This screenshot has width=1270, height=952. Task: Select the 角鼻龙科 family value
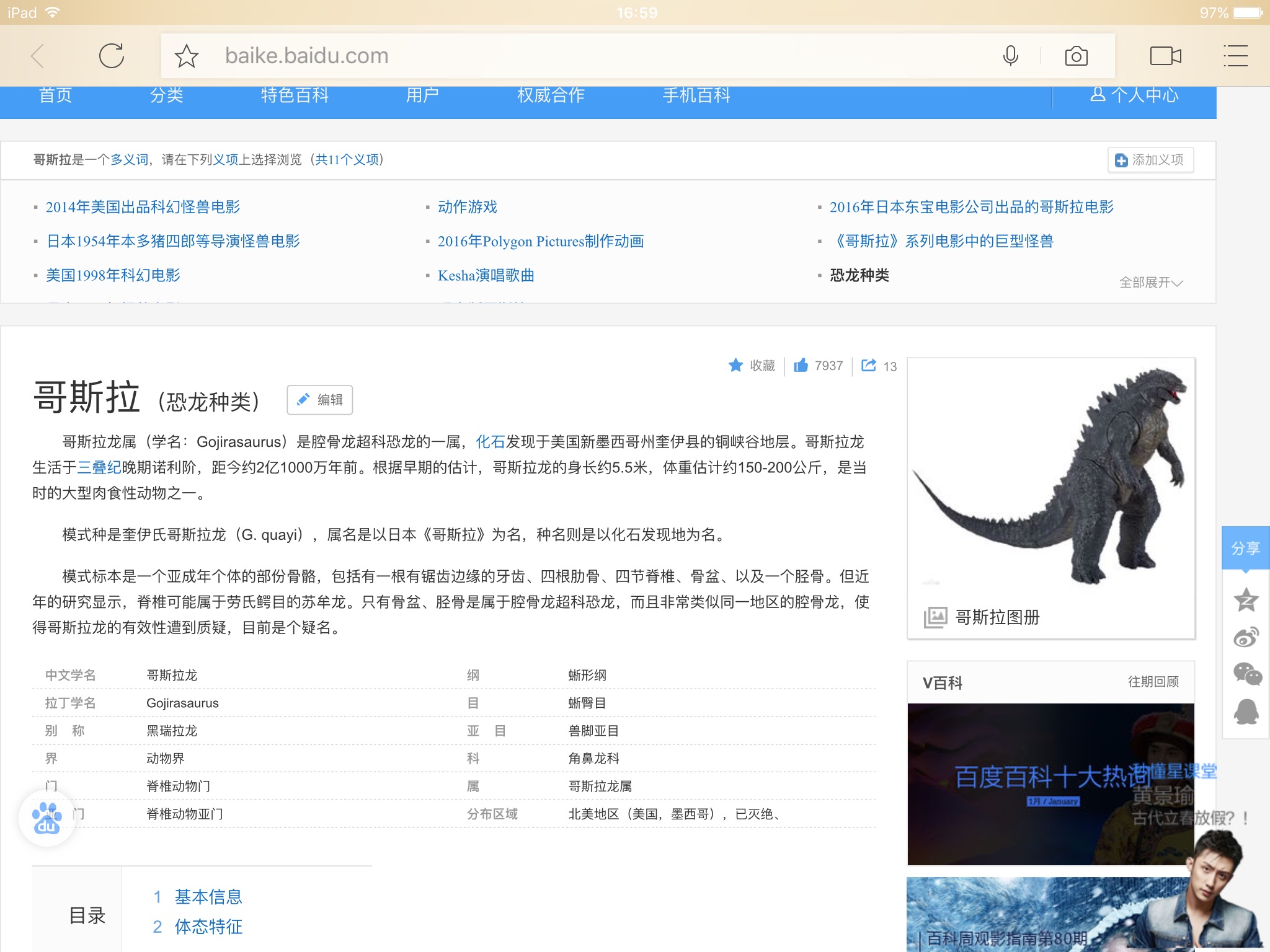pos(593,759)
